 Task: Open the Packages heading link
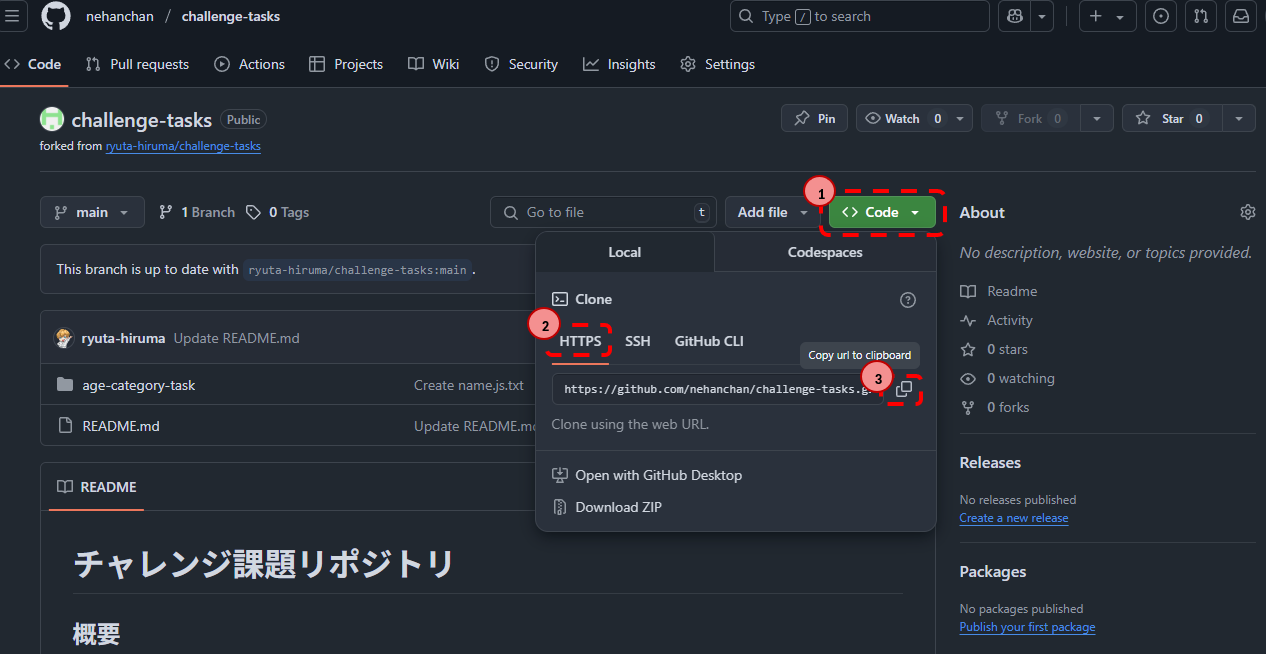993,572
